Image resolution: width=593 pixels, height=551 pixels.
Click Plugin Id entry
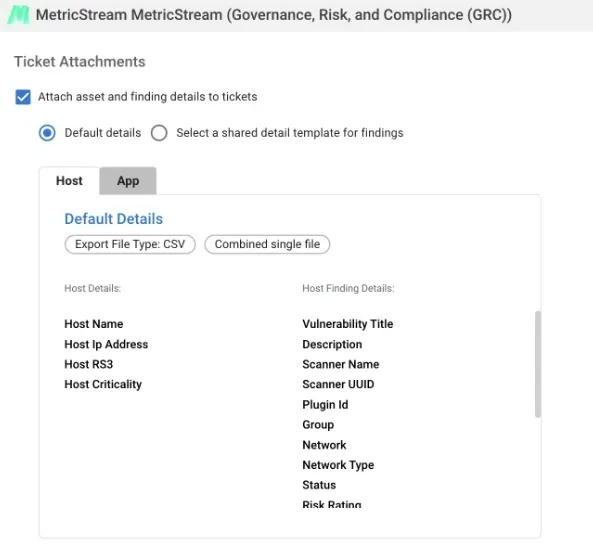click(325, 405)
